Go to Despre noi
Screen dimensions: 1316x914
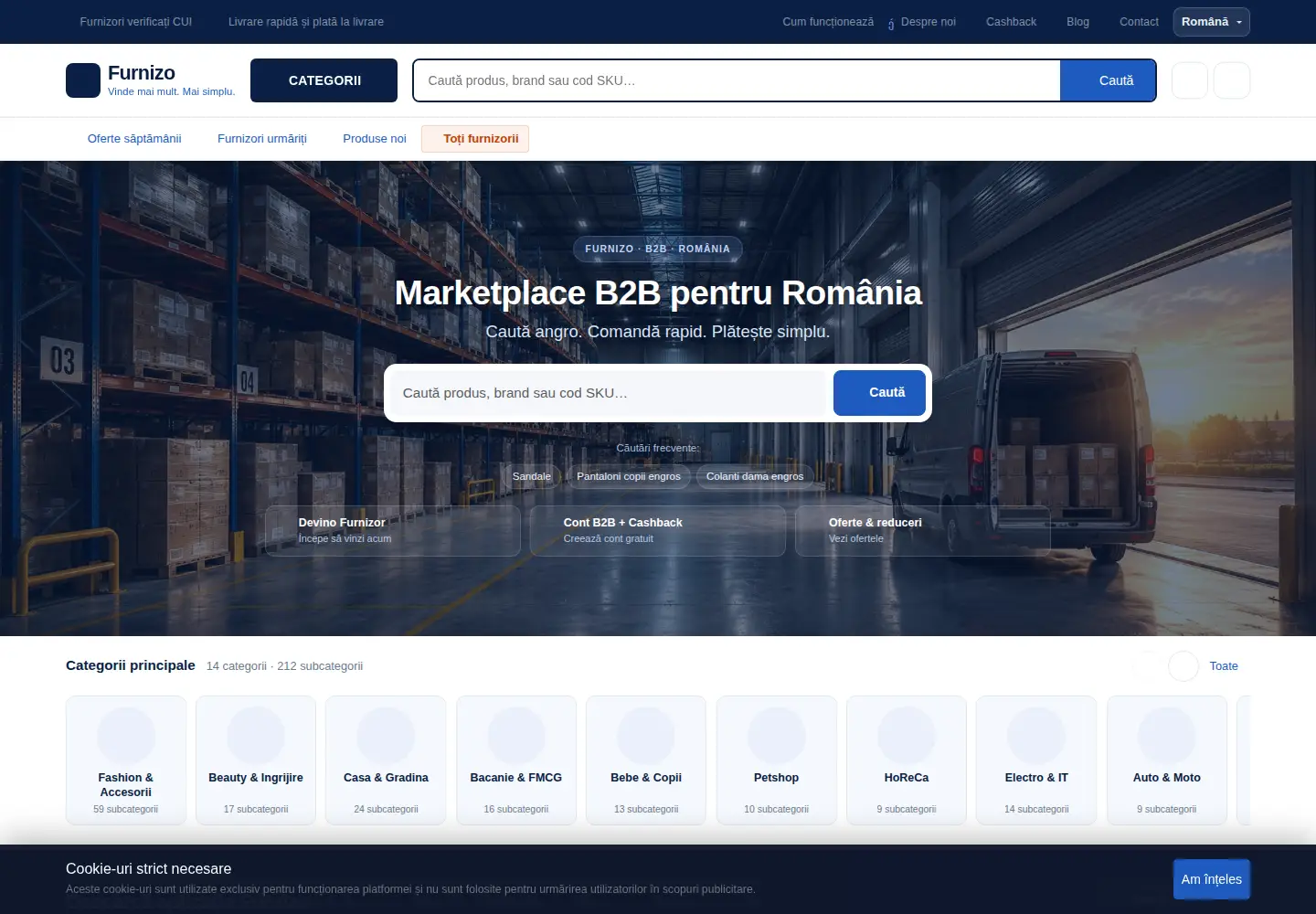[x=929, y=22]
